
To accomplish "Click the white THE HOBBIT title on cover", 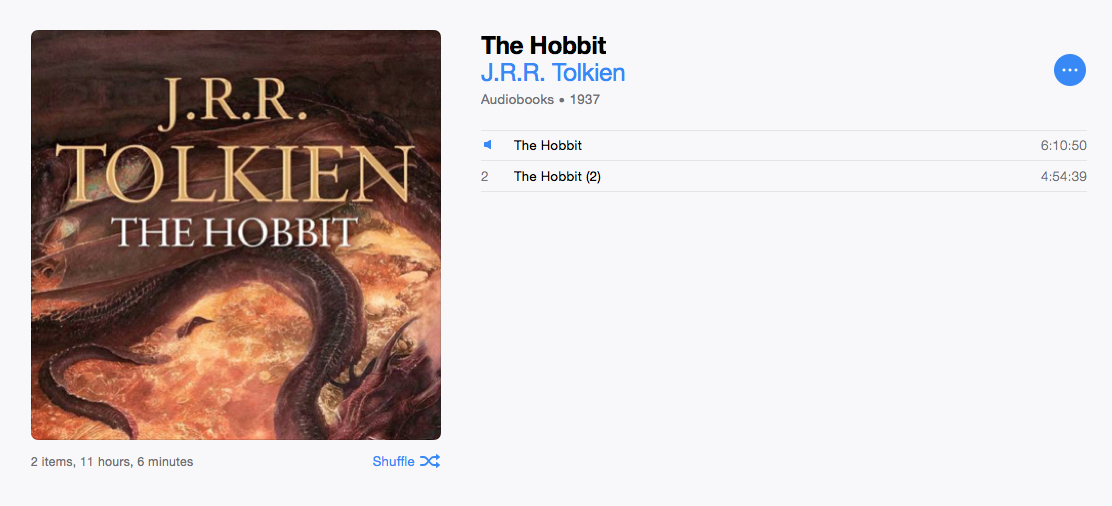I will point(235,231).
